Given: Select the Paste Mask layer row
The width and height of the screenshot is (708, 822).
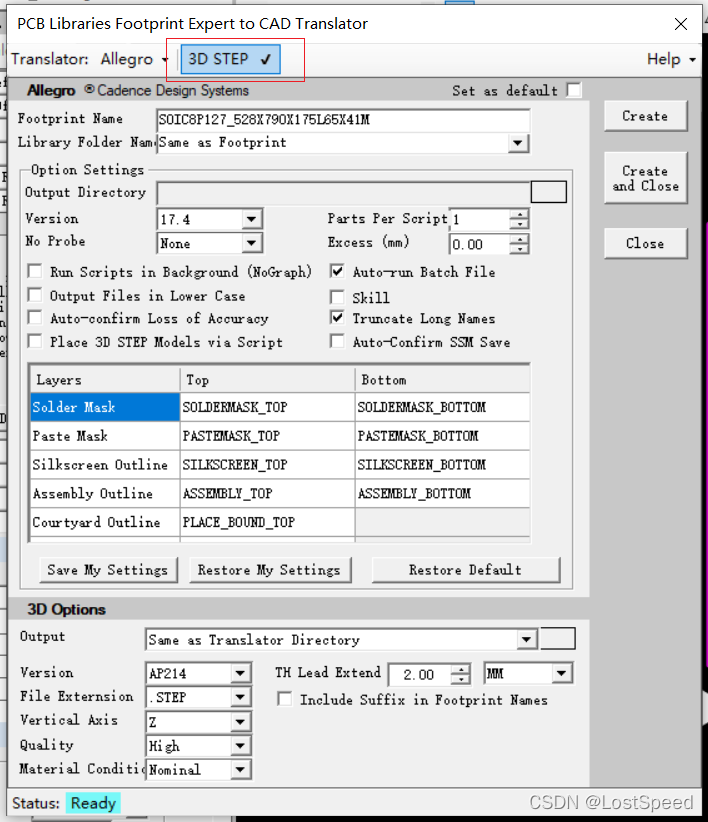Looking at the screenshot, I should pyautogui.click(x=105, y=436).
